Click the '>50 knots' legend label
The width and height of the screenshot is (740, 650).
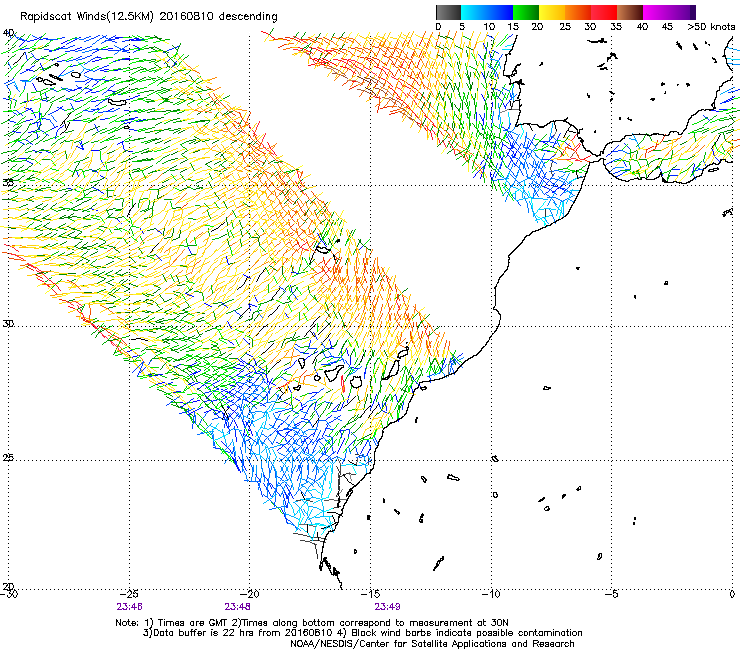pyautogui.click(x=711, y=27)
